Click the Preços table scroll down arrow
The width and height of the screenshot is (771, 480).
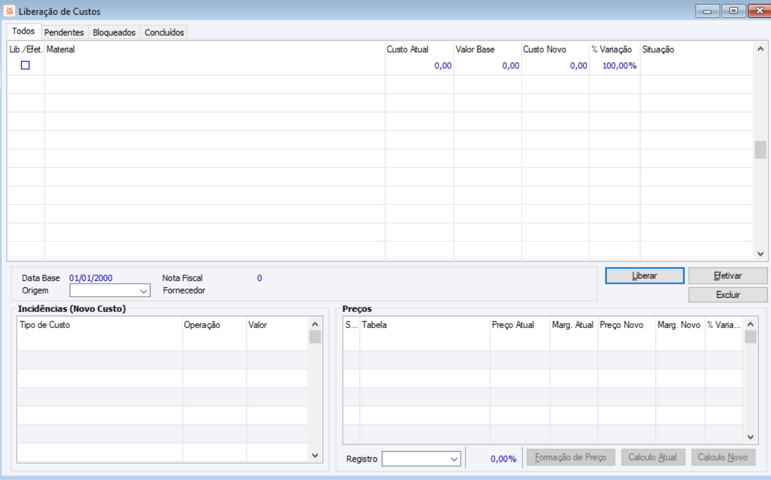[x=750, y=437]
